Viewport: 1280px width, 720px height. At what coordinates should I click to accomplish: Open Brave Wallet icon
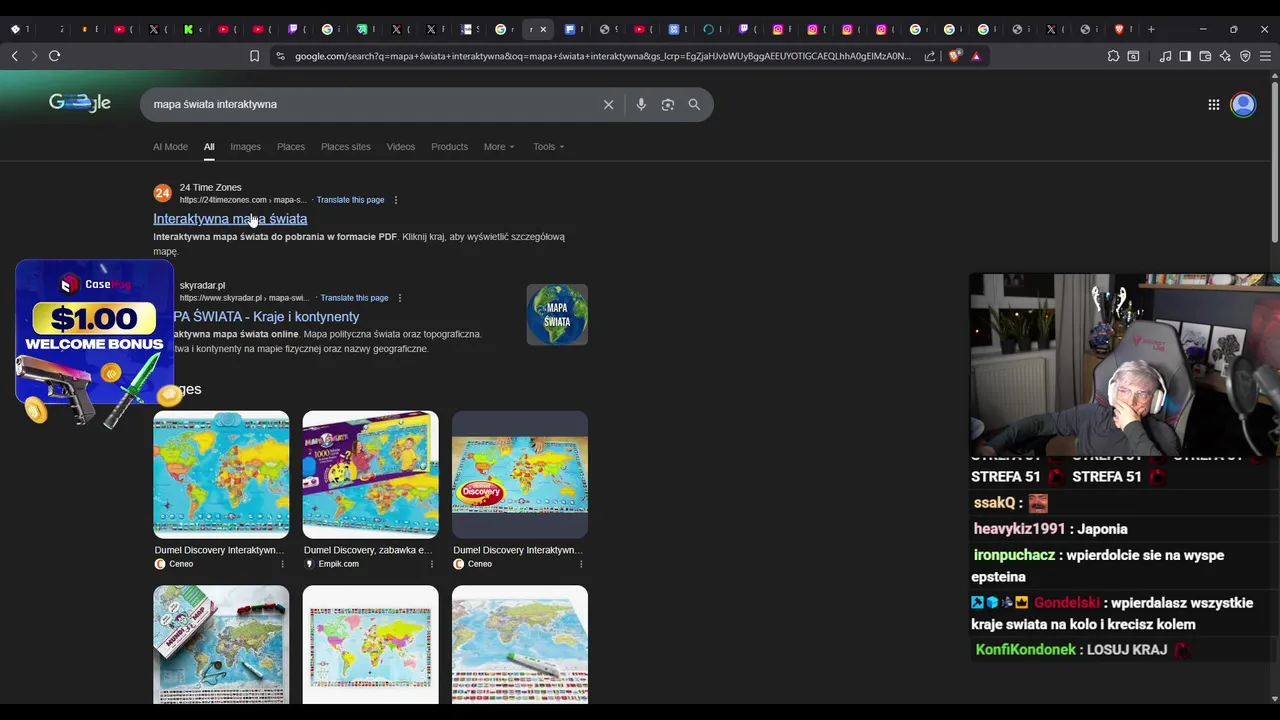(1205, 56)
